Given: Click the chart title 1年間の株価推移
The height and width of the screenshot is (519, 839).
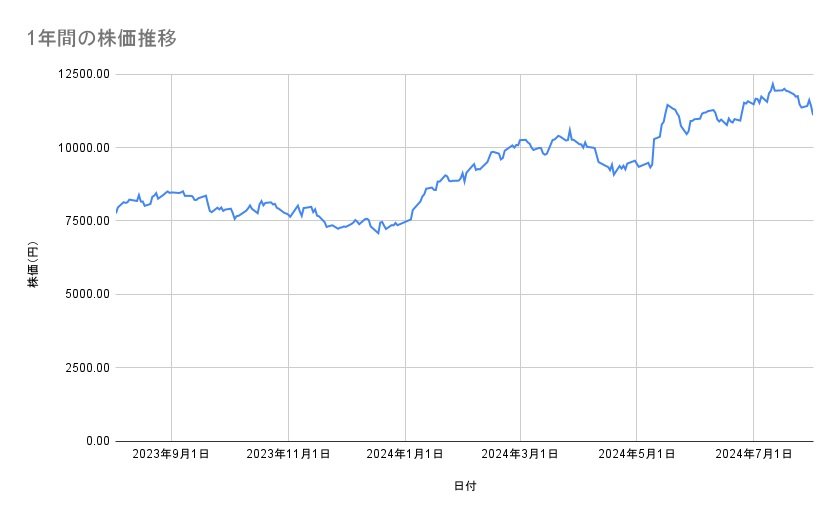Looking at the screenshot, I should tap(103, 39).
